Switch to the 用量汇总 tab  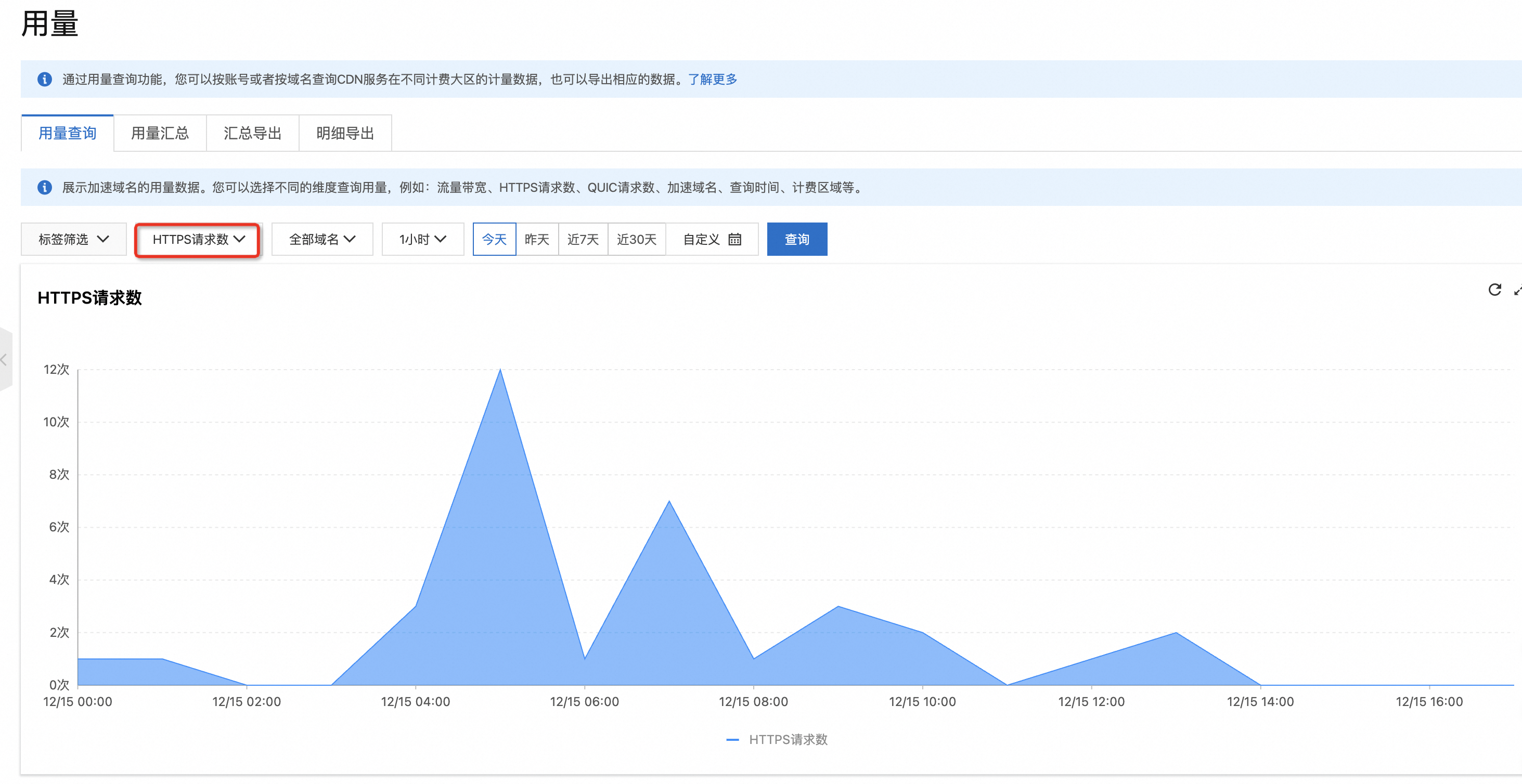(x=160, y=134)
